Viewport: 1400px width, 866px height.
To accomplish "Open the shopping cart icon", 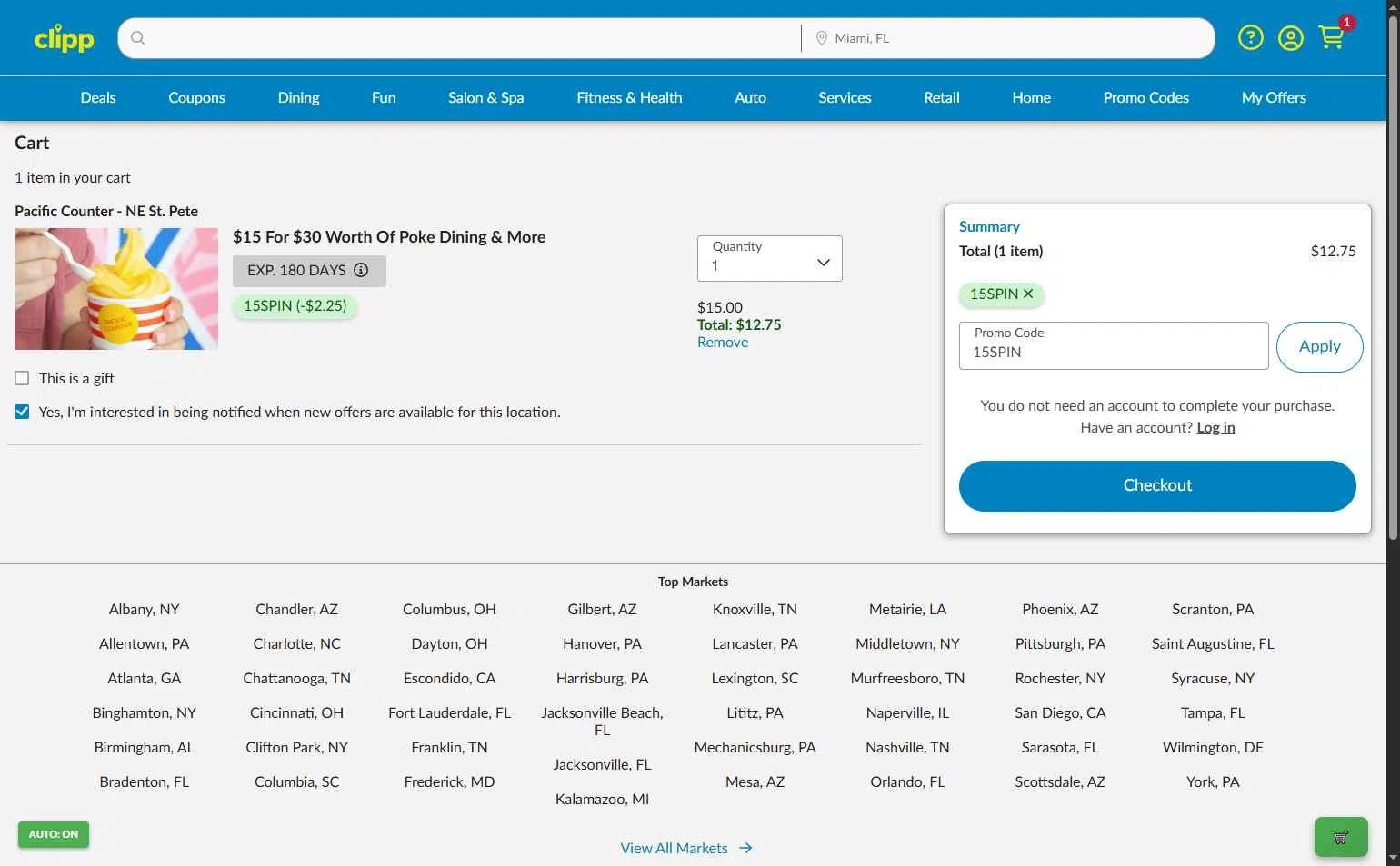I will [x=1332, y=37].
